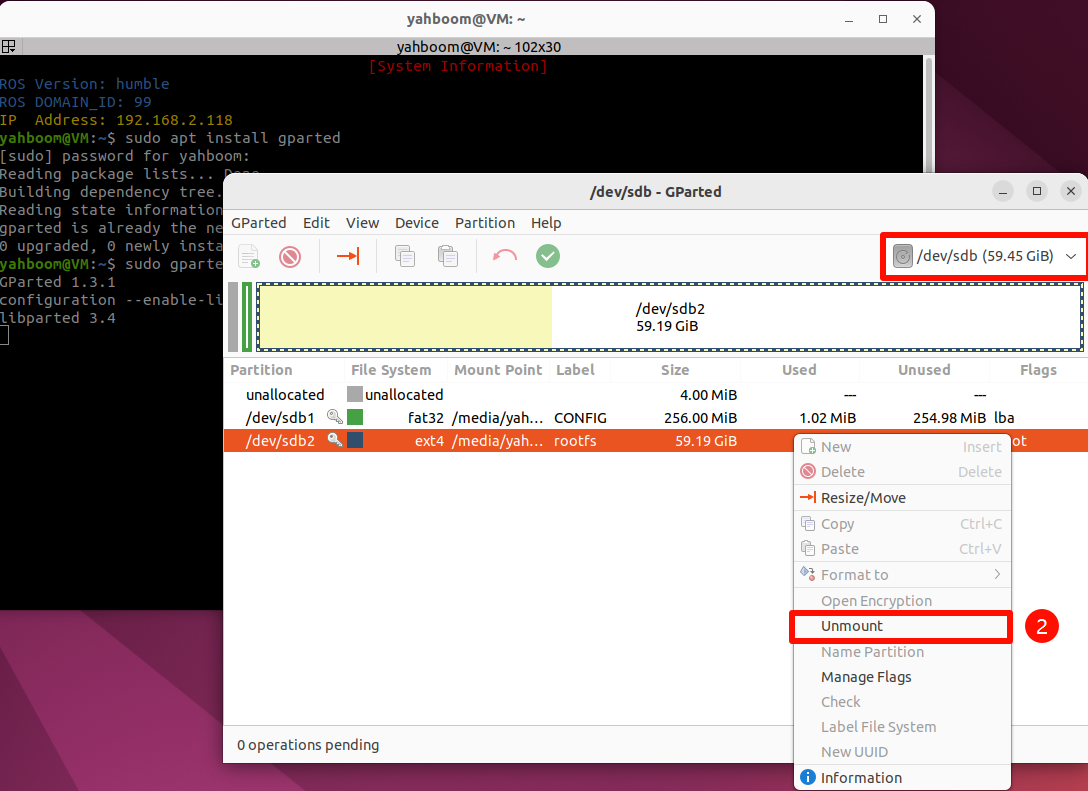Click the 1.02 MiB used cell

(x=827, y=418)
